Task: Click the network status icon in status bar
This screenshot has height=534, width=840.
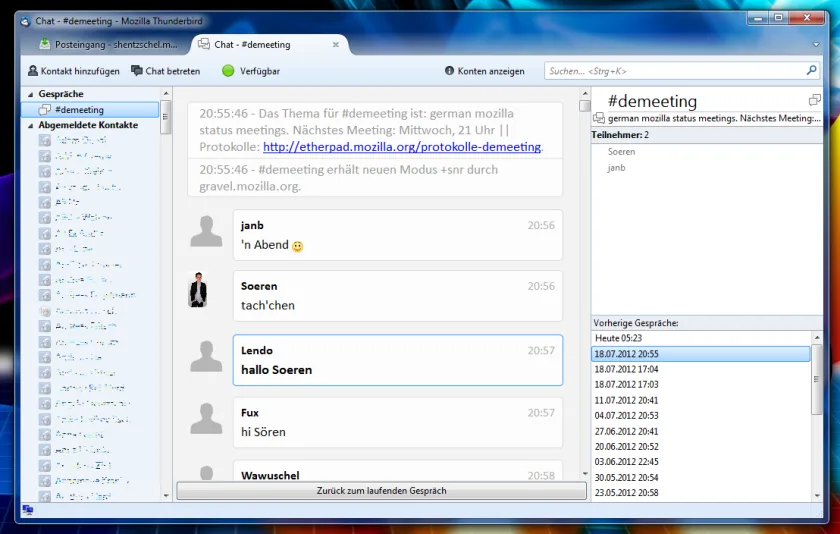Action: (x=28, y=509)
